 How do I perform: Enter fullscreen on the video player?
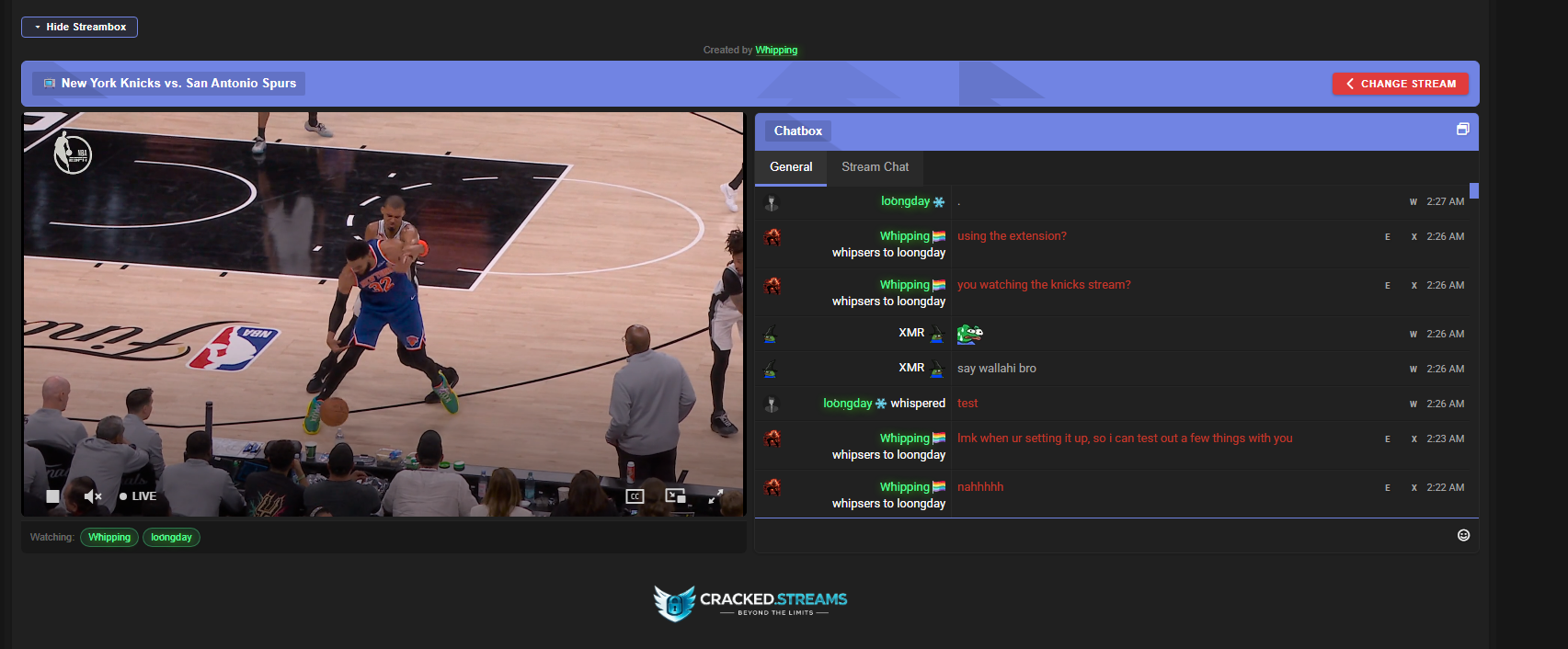coord(715,496)
